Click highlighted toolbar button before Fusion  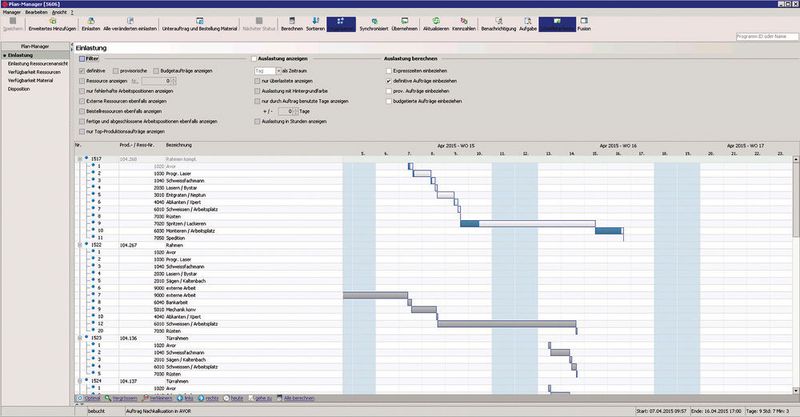(557, 24)
